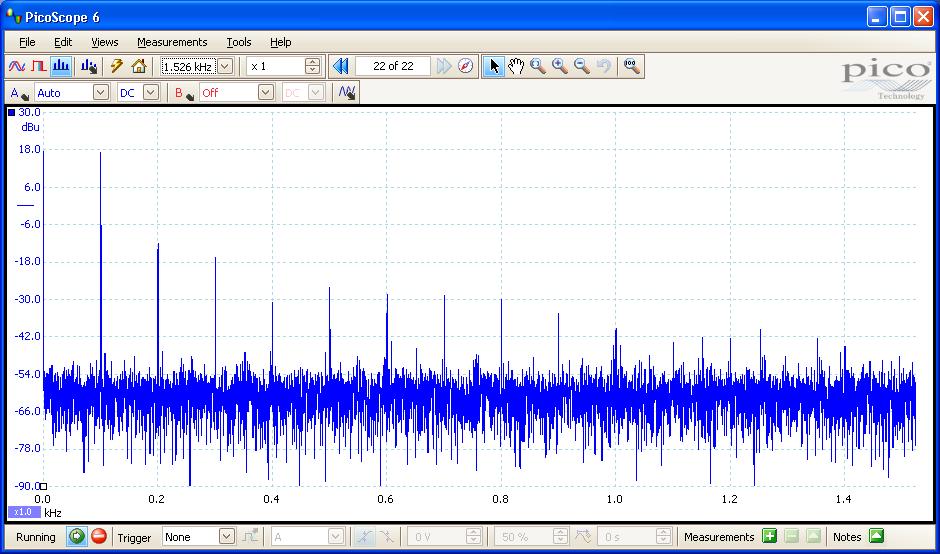Open buffer navigator compass icon

466,66
